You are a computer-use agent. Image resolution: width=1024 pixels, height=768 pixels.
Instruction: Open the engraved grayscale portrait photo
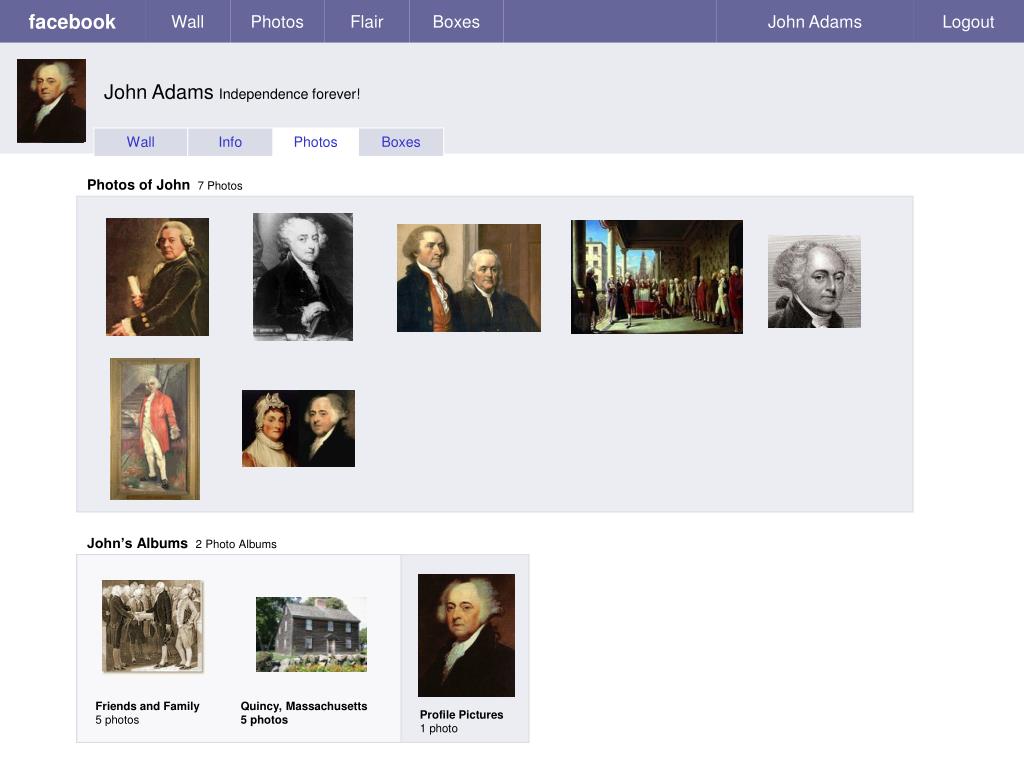coord(814,281)
